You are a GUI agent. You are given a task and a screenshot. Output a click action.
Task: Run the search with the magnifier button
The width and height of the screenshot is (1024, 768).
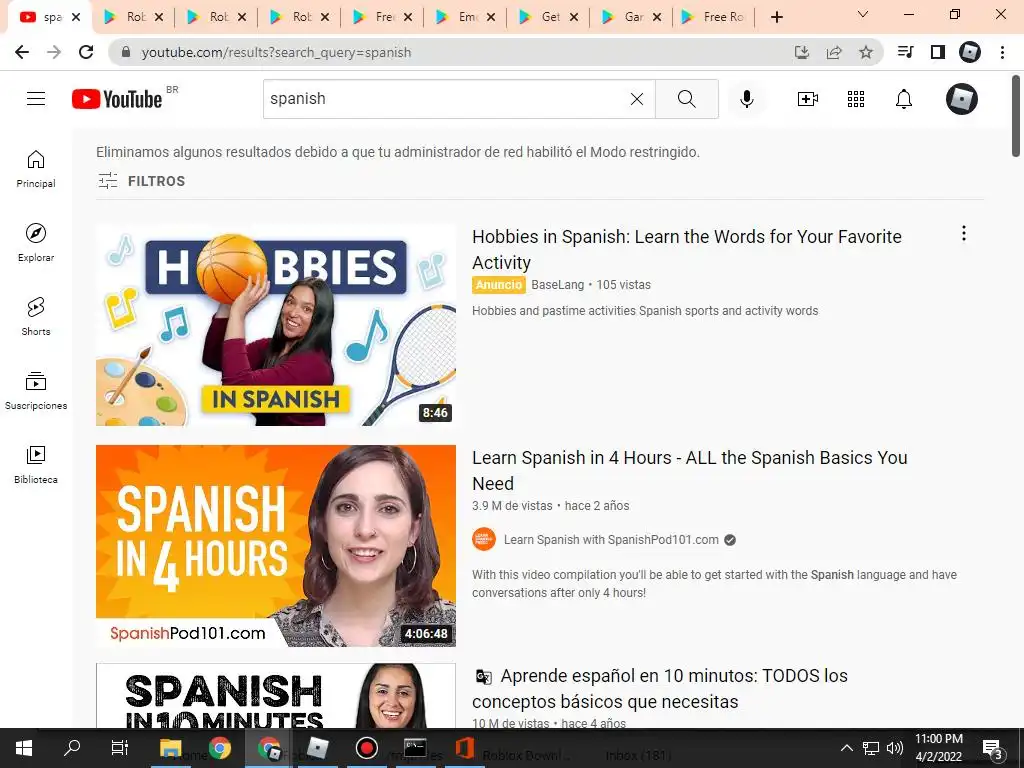(x=686, y=99)
